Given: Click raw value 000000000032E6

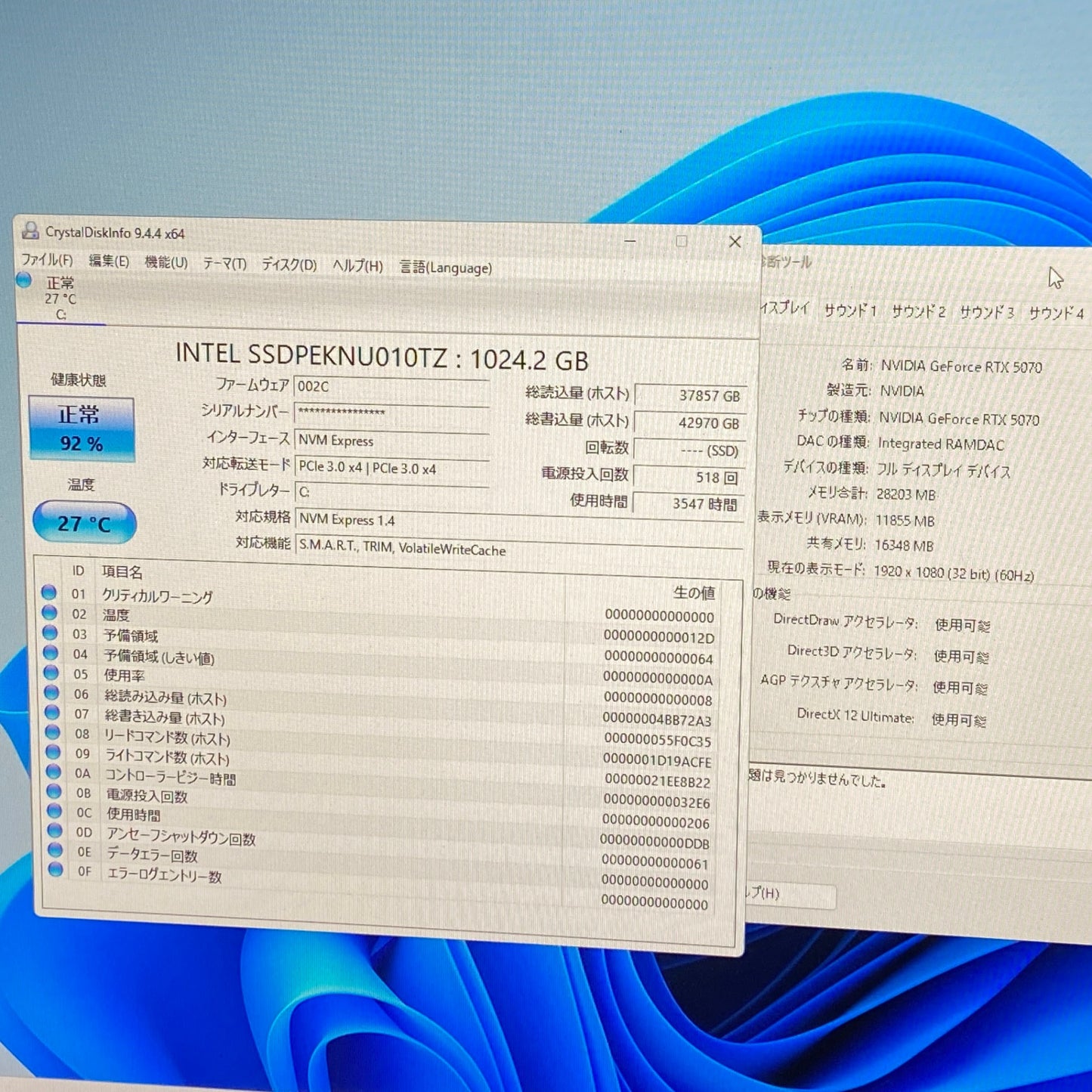Looking at the screenshot, I should tap(657, 801).
